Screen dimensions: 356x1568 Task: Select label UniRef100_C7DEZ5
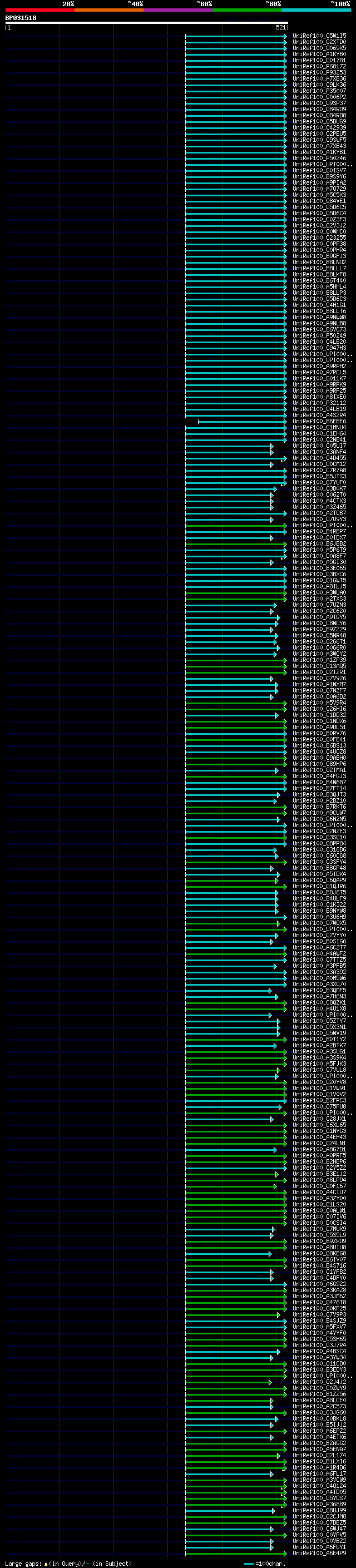tap(319, 1523)
